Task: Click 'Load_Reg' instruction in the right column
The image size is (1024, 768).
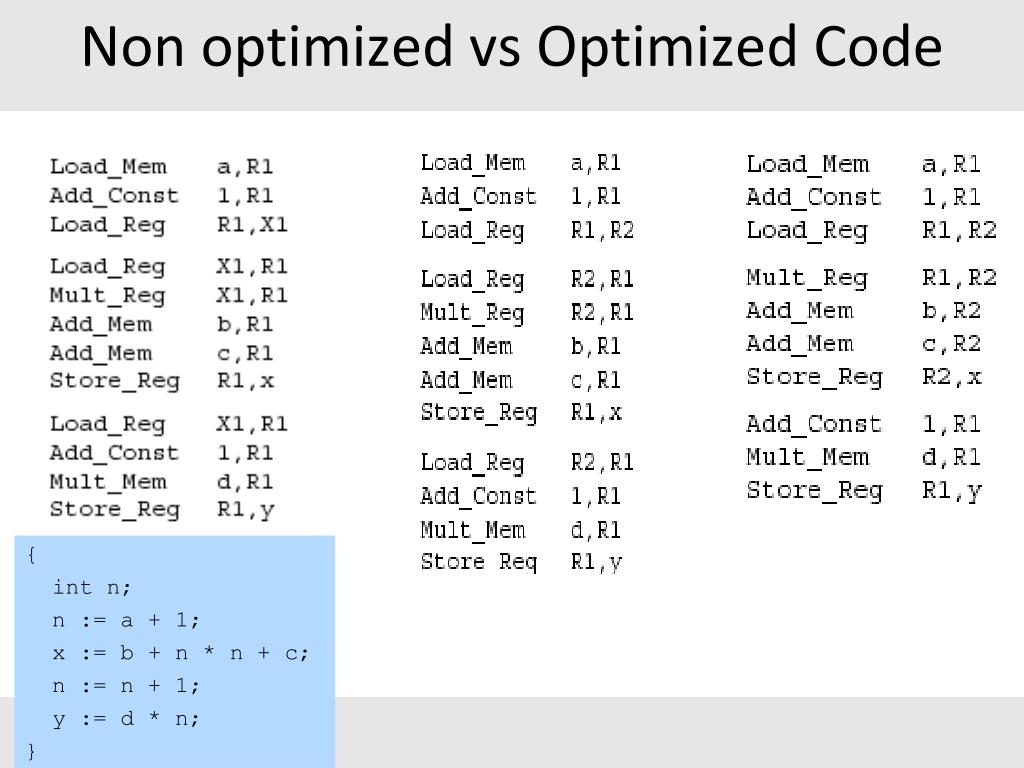Action: (807, 231)
